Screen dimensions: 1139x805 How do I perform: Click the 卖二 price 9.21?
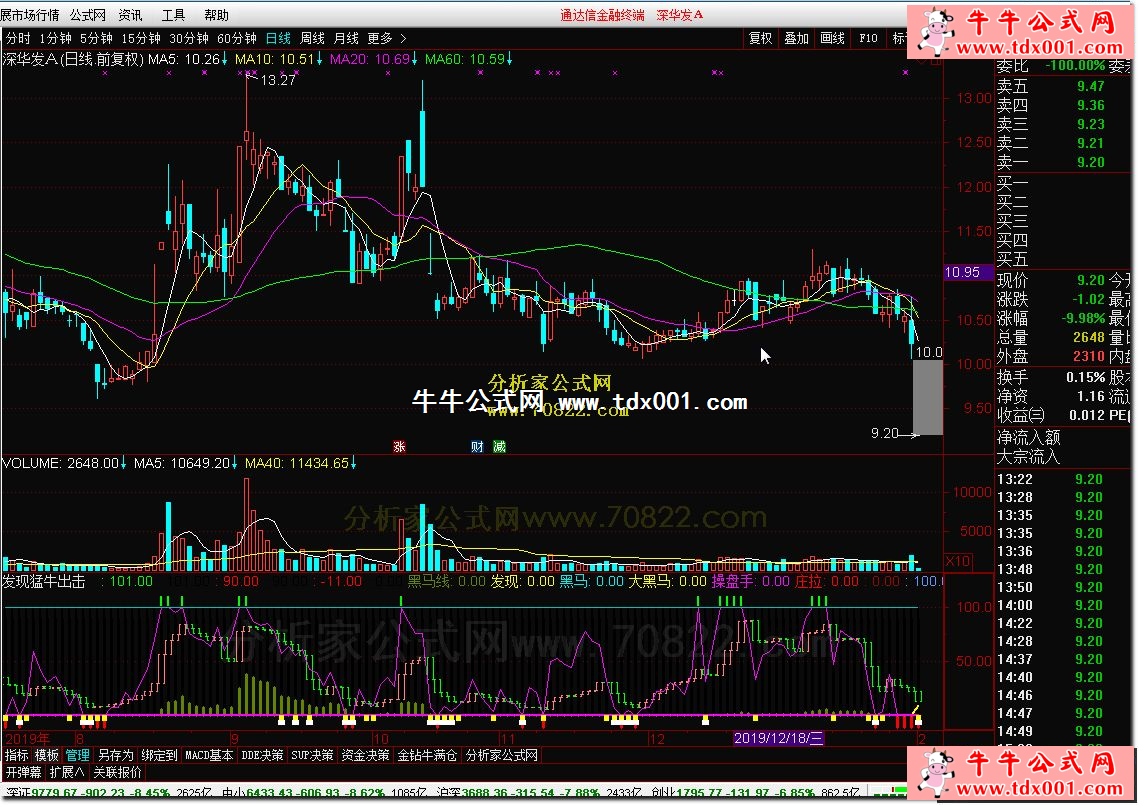tap(1090, 142)
